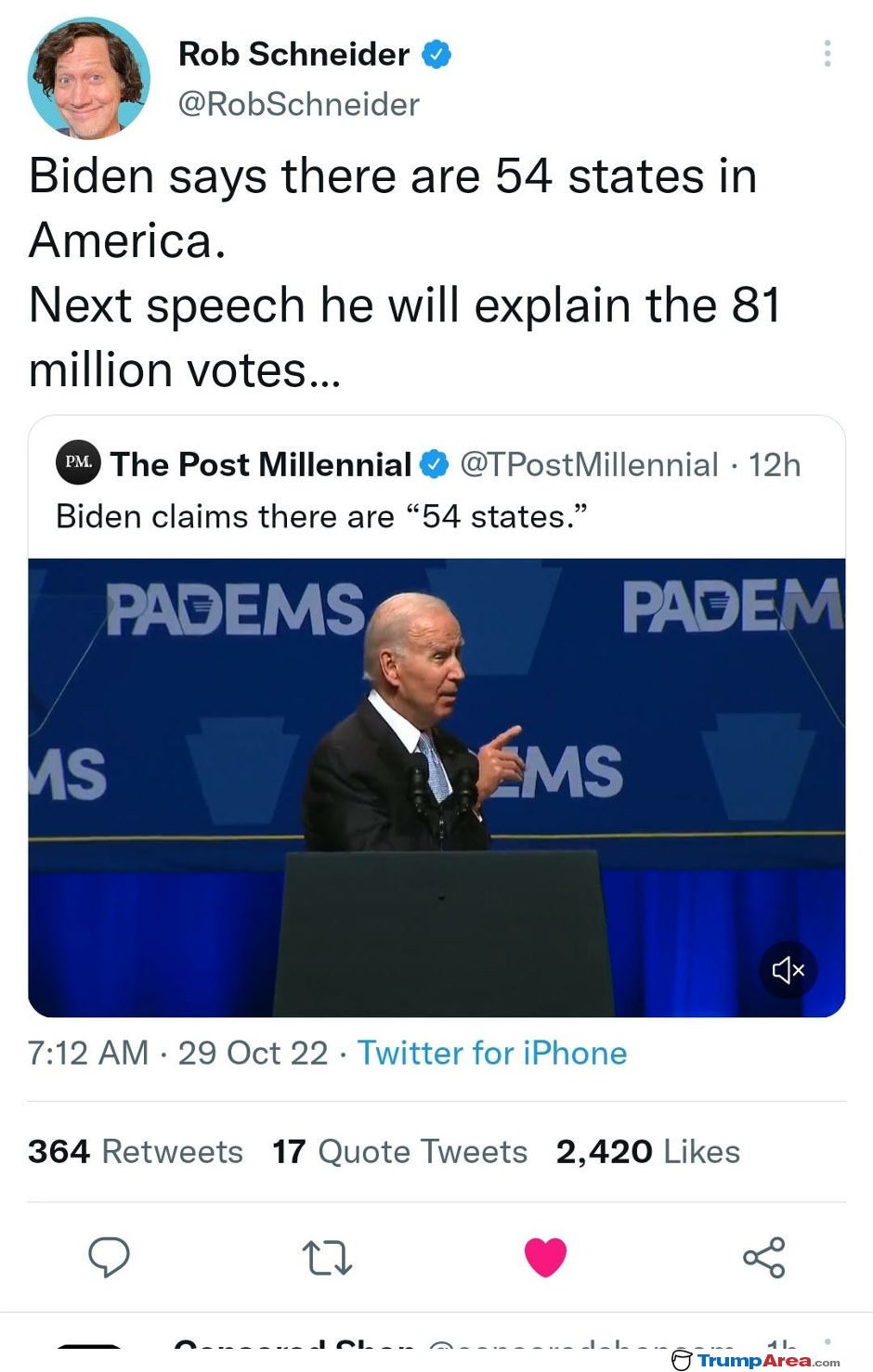Click Rob Schneider's verified badge
Viewport: 873px width, 1372px height.
tap(435, 54)
